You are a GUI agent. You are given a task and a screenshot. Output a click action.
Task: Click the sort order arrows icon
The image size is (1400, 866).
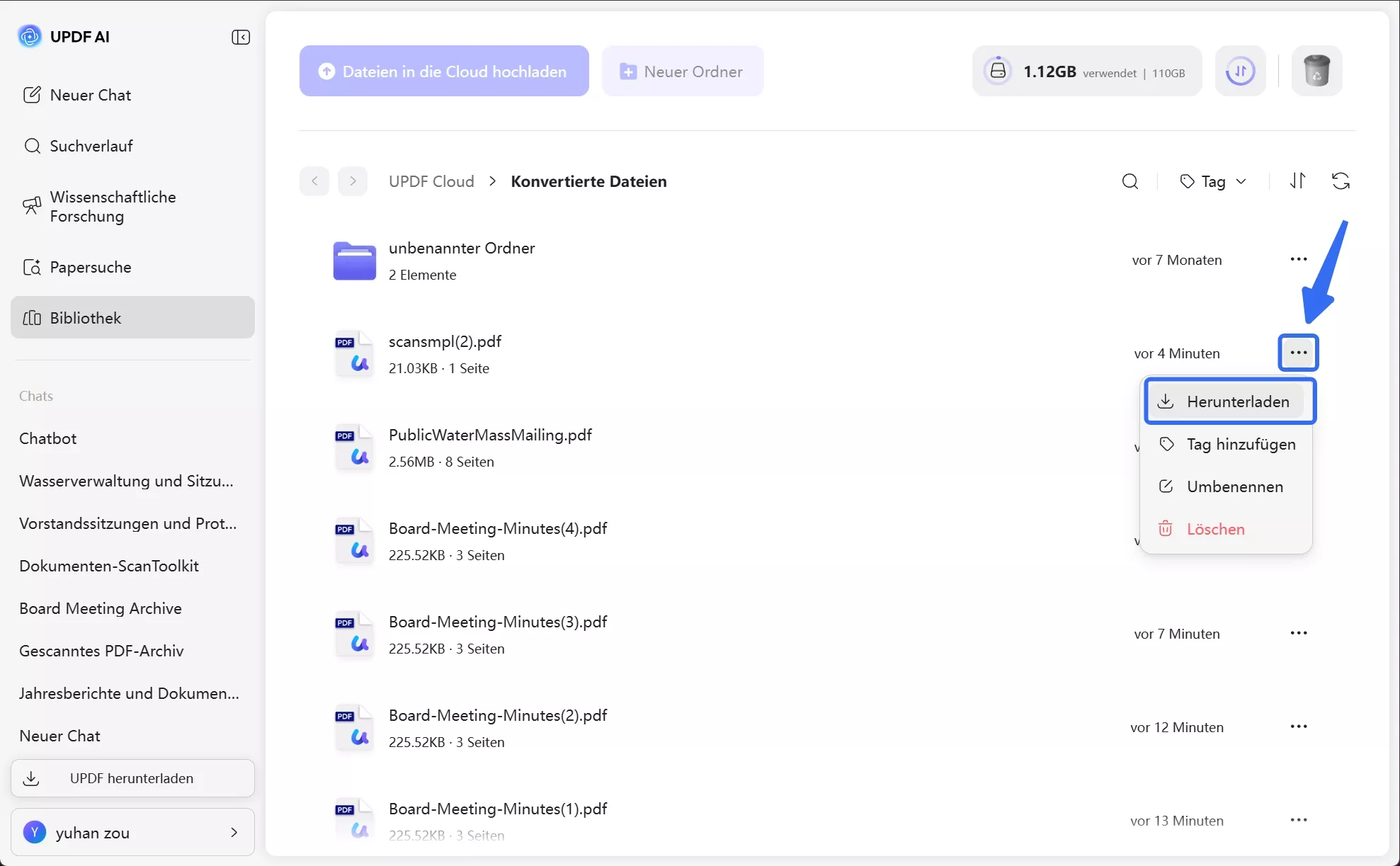click(1297, 181)
